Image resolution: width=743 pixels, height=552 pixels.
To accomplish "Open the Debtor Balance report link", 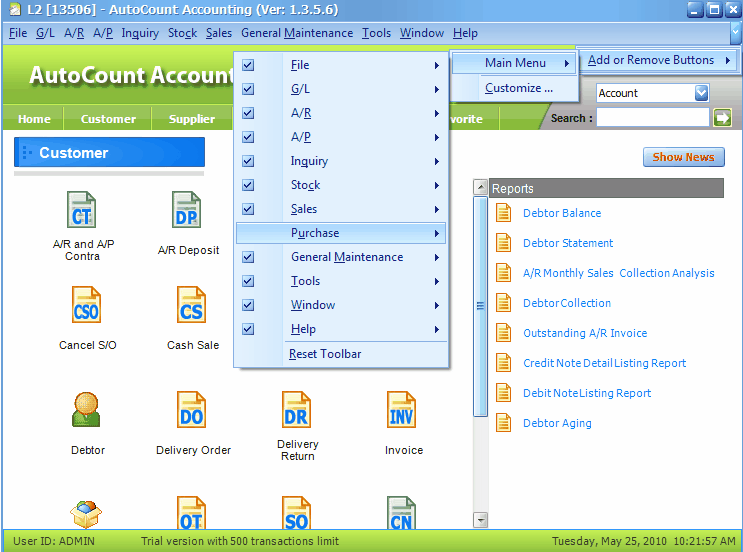I will (562, 213).
